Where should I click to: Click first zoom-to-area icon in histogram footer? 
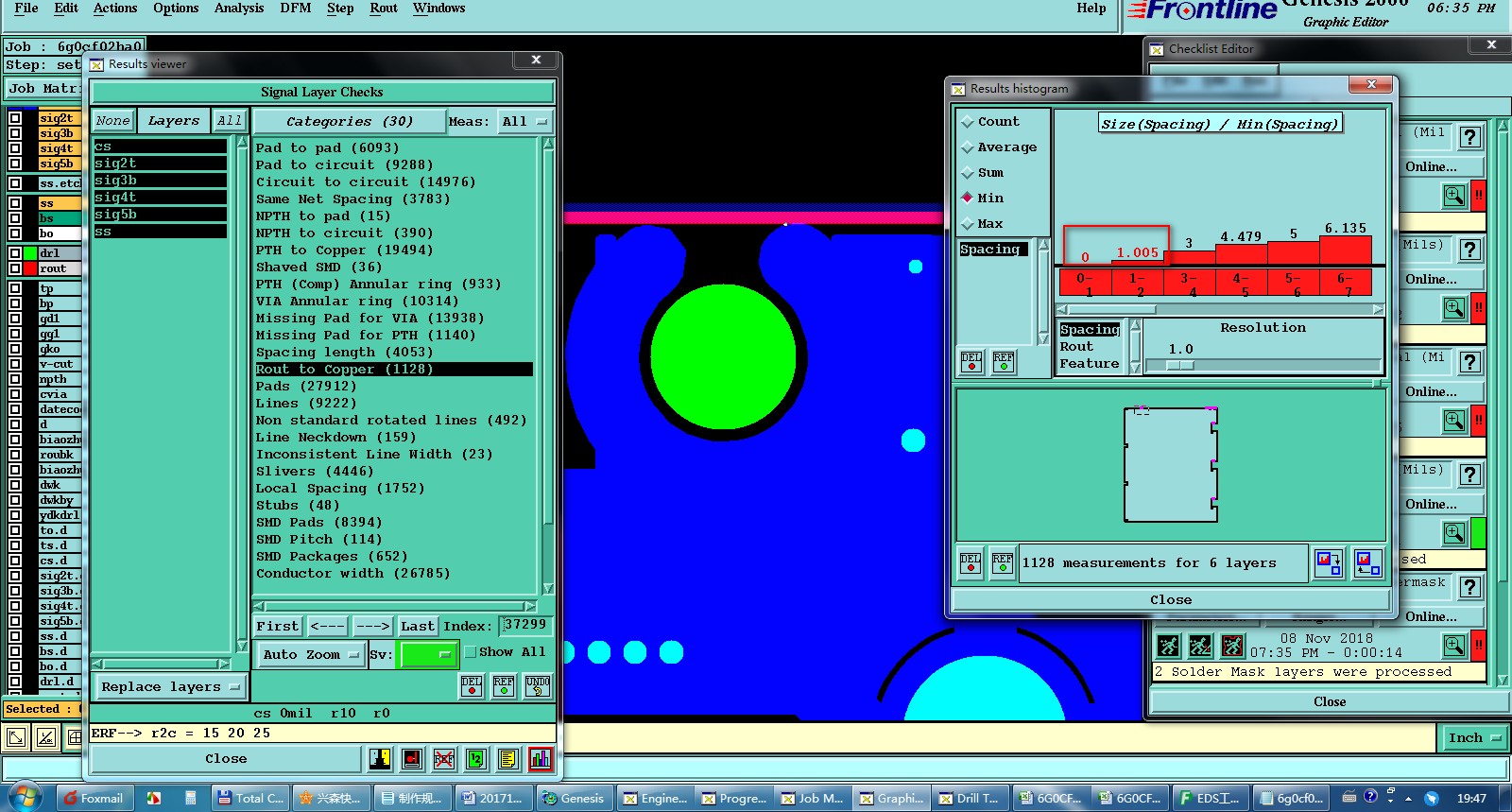click(x=1329, y=563)
